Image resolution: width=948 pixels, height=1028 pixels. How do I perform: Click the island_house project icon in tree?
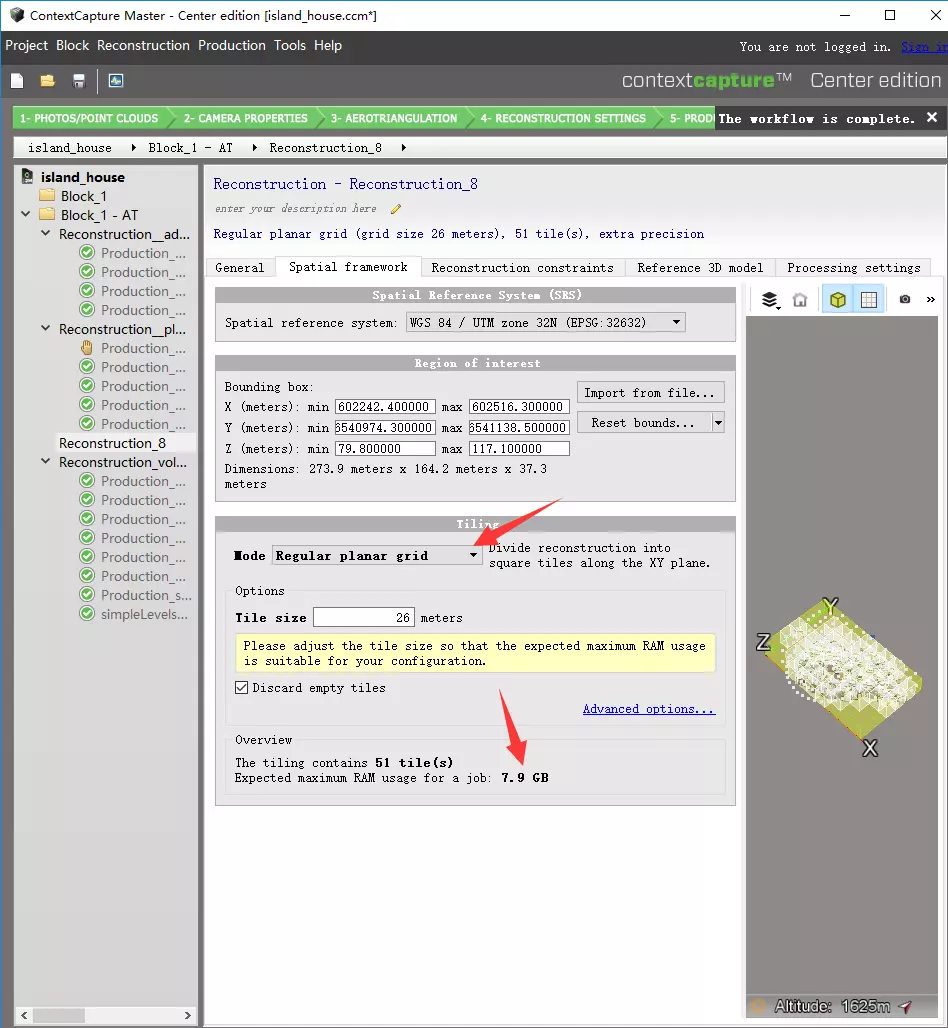tap(28, 177)
